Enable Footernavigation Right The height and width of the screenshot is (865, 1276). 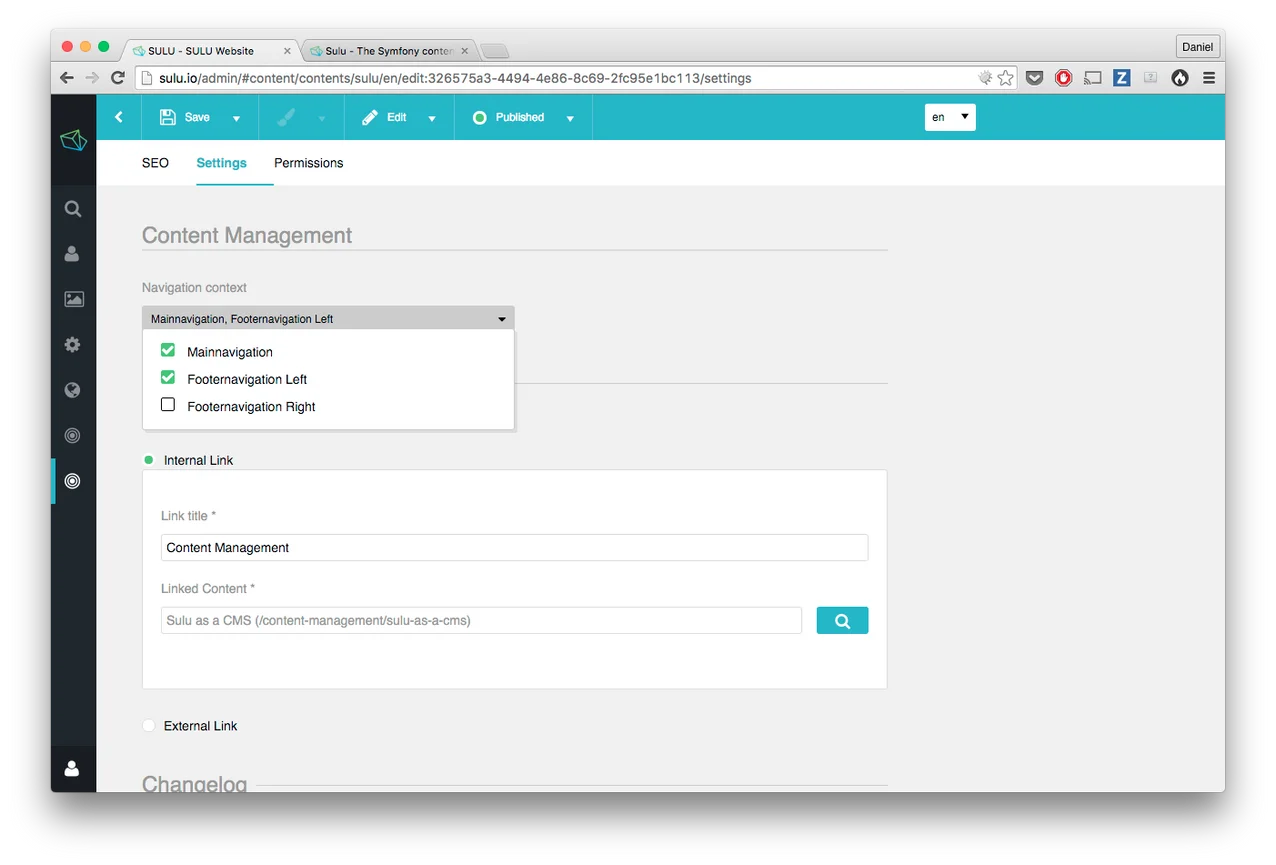point(167,405)
